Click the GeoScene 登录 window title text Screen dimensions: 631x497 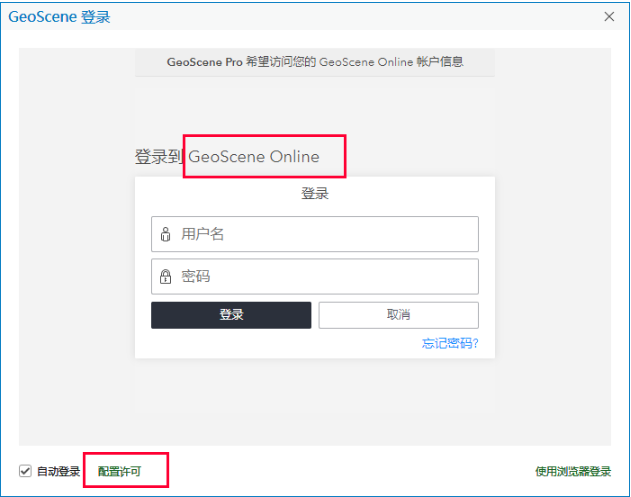click(59, 17)
